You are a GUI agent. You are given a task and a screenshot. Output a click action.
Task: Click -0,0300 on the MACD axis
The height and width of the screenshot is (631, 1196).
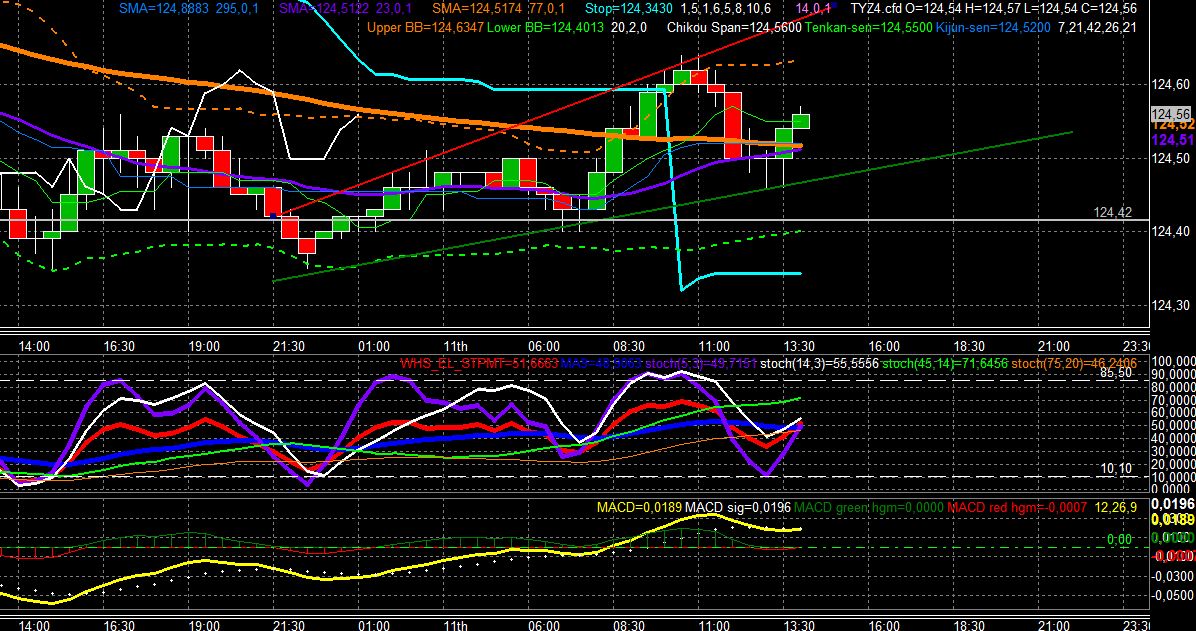1174,575
